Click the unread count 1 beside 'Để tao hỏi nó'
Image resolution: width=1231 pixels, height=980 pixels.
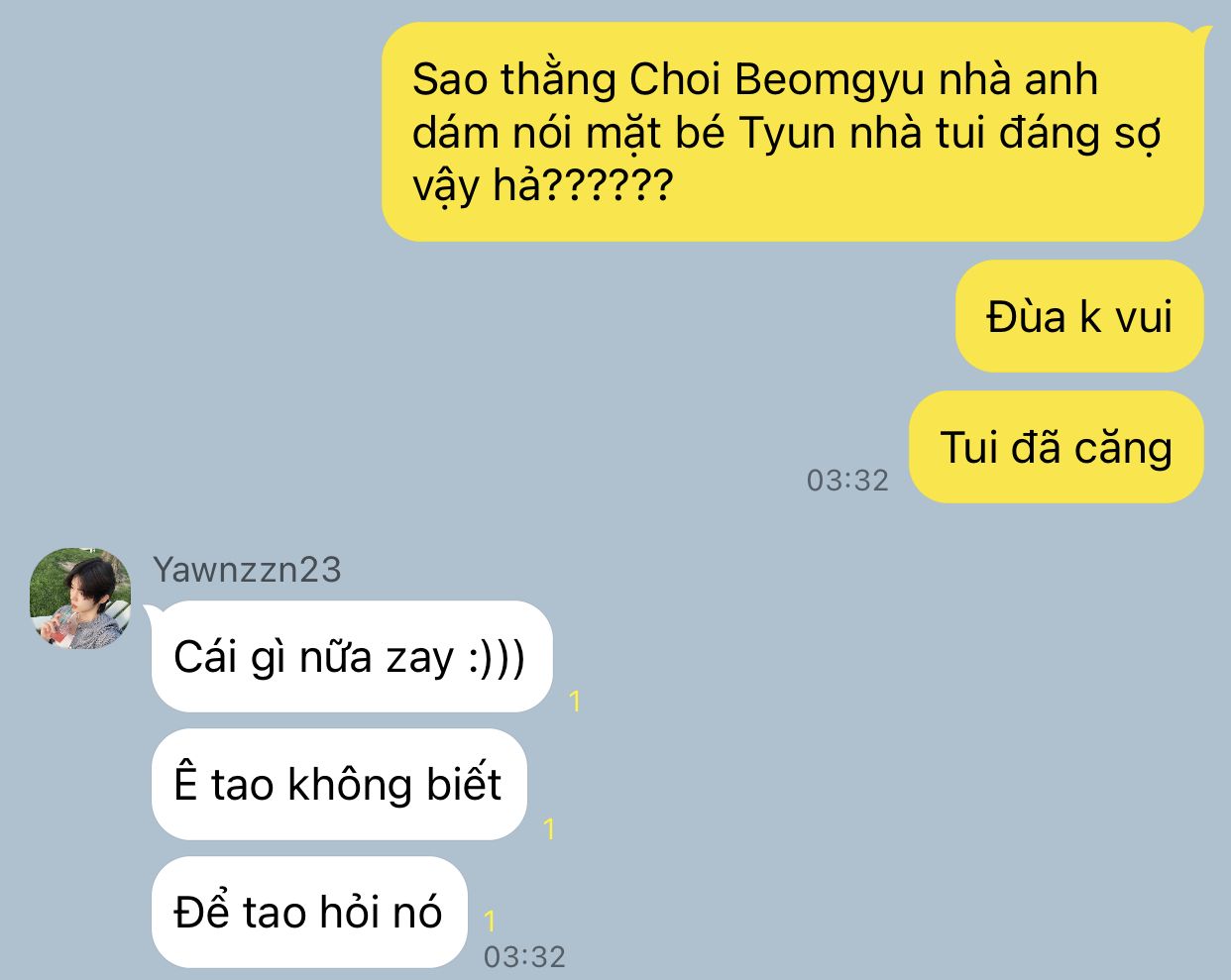point(490,922)
